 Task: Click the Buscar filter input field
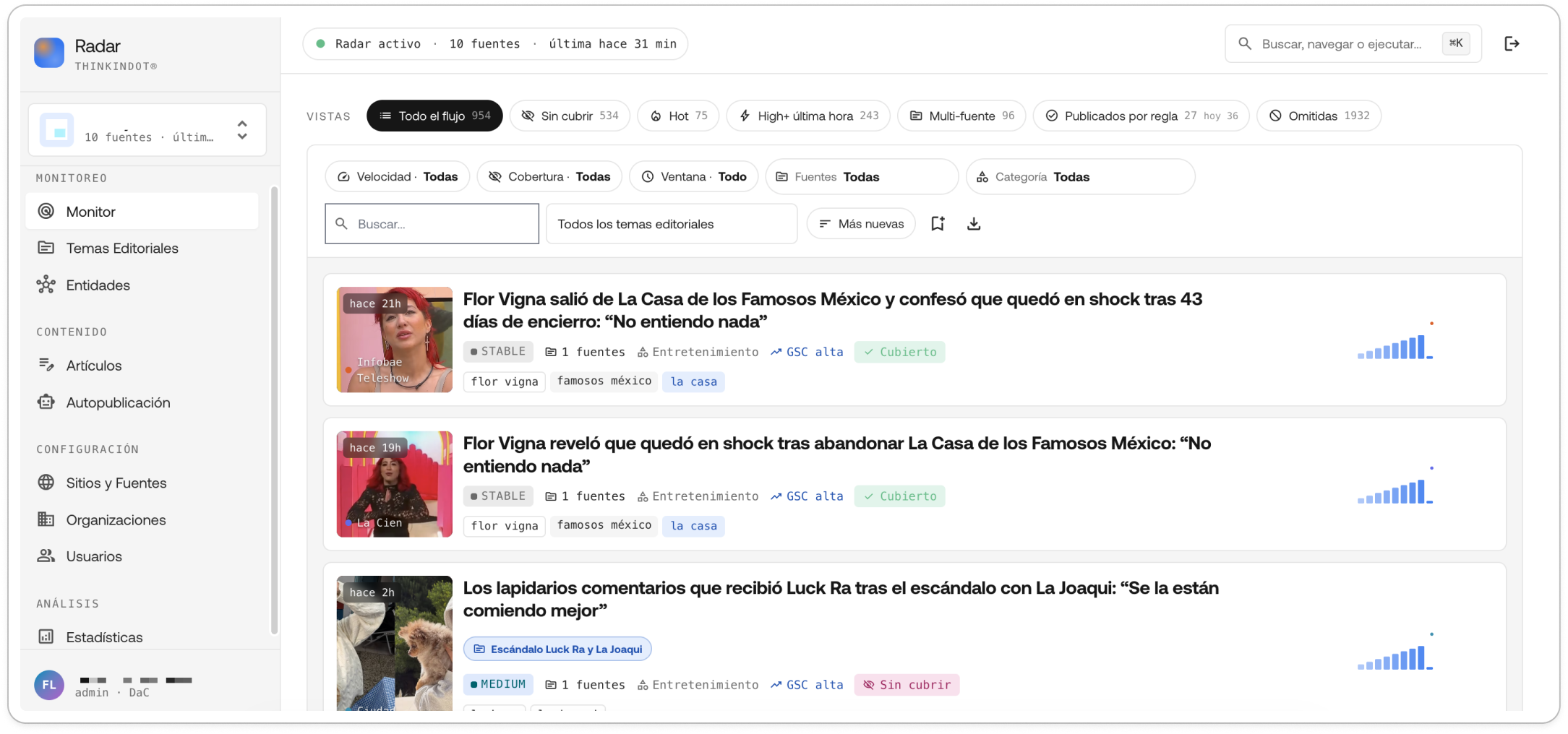click(x=432, y=224)
